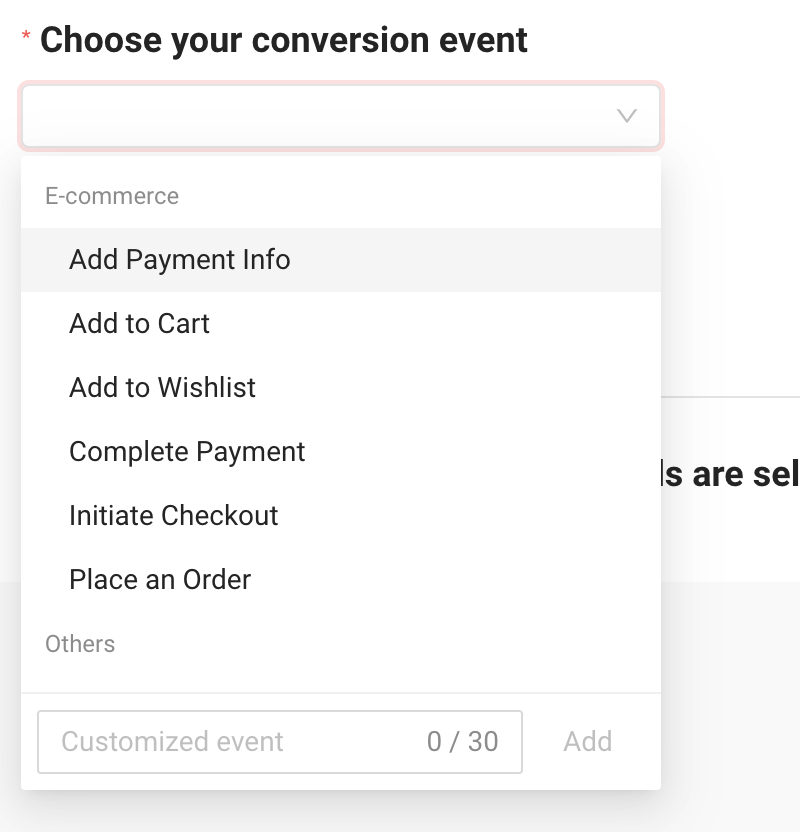The width and height of the screenshot is (800, 832).
Task: Click the Choose your conversion event heading
Action: [284, 41]
